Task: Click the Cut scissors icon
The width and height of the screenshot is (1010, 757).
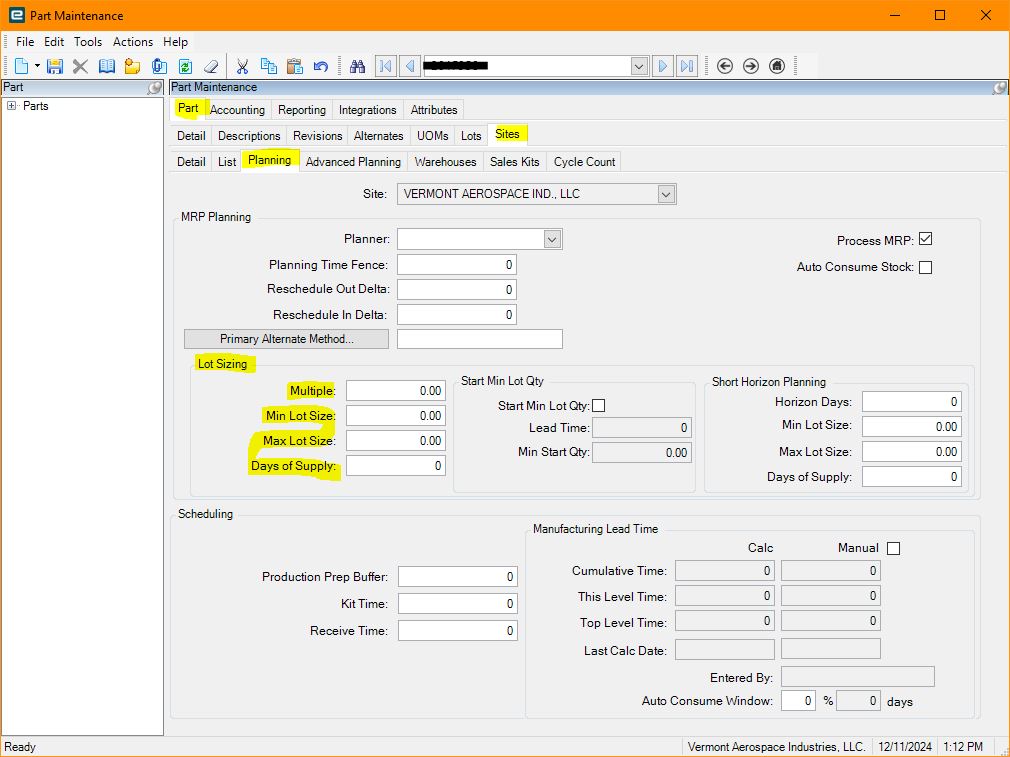Action: click(242, 66)
